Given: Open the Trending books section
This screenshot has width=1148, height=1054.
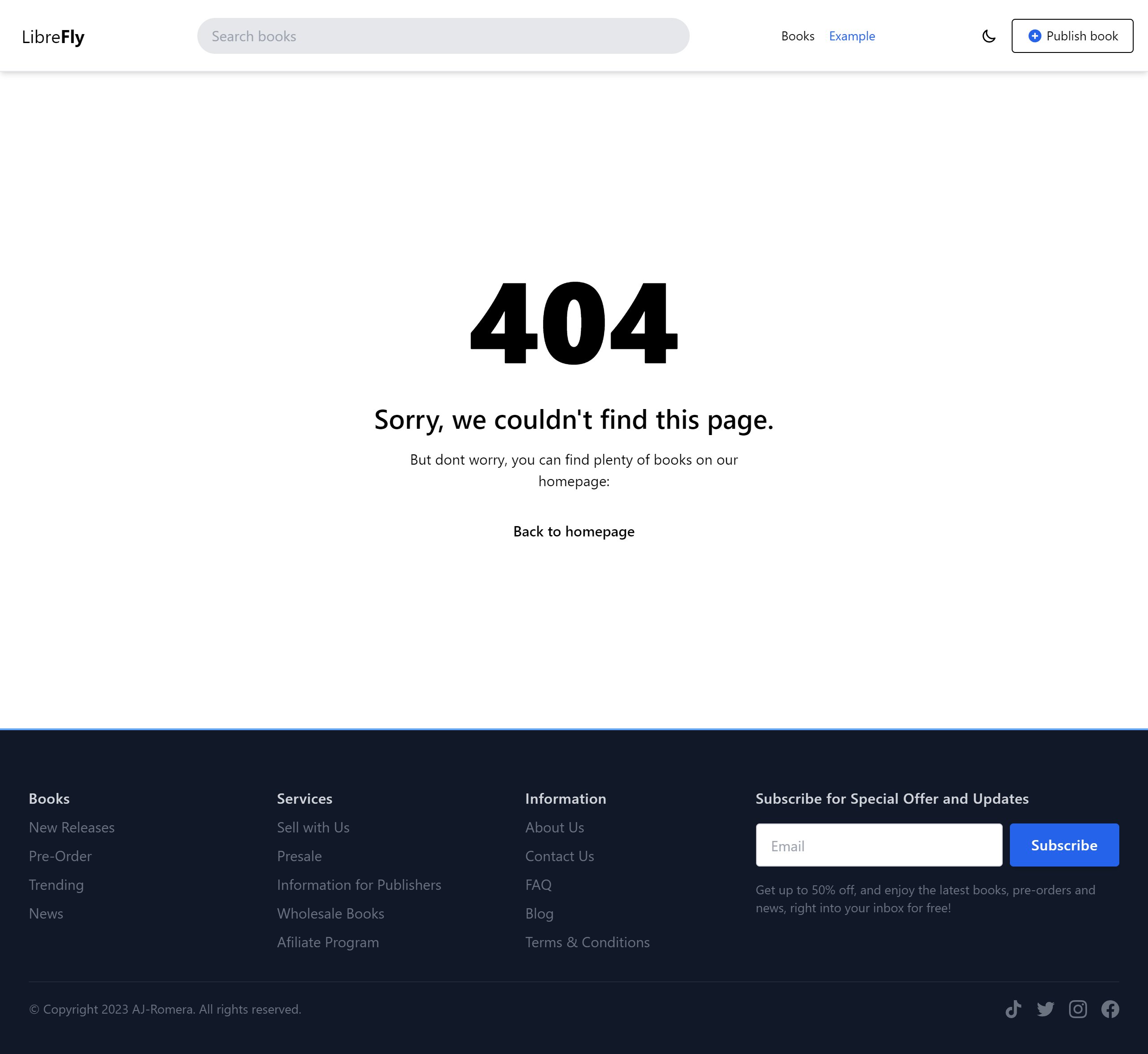Looking at the screenshot, I should pos(56,884).
